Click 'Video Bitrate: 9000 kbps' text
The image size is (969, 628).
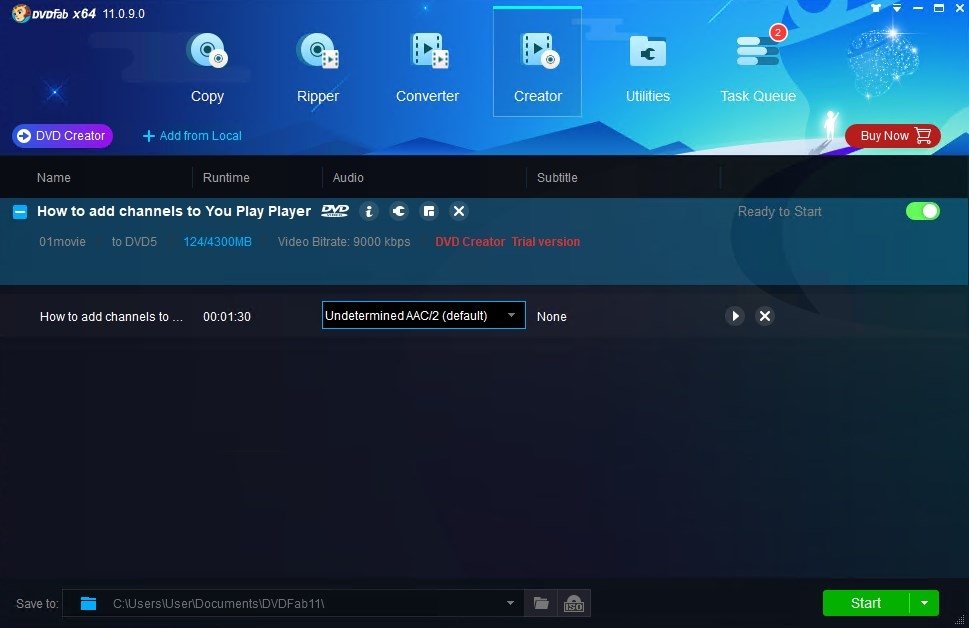(344, 242)
